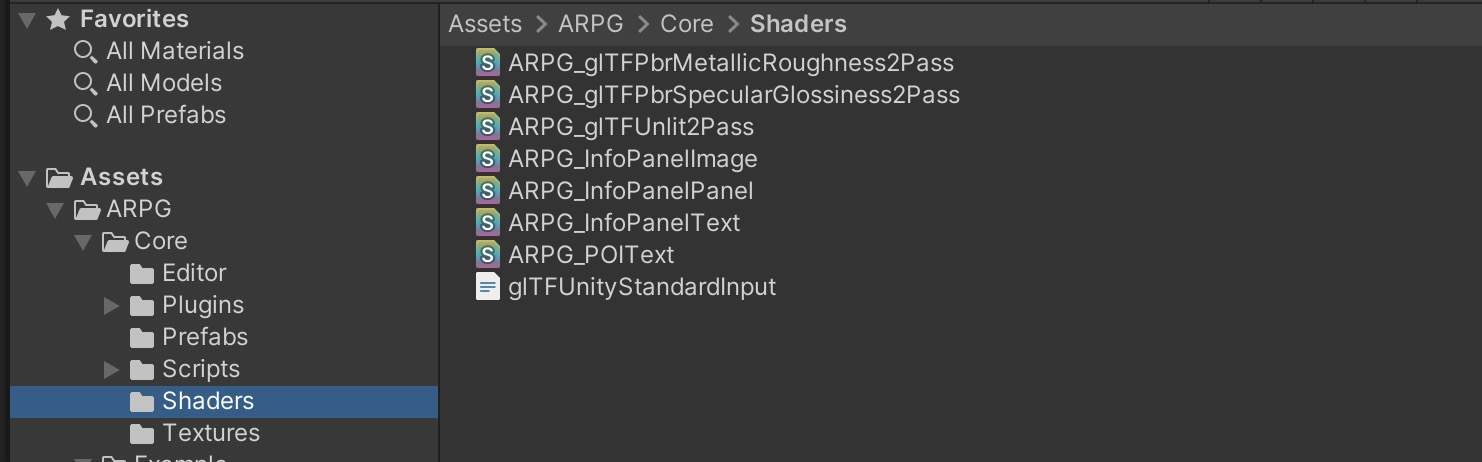The width and height of the screenshot is (1482, 462).
Task: Expand the Scripts folder arrow
Action: point(112,370)
